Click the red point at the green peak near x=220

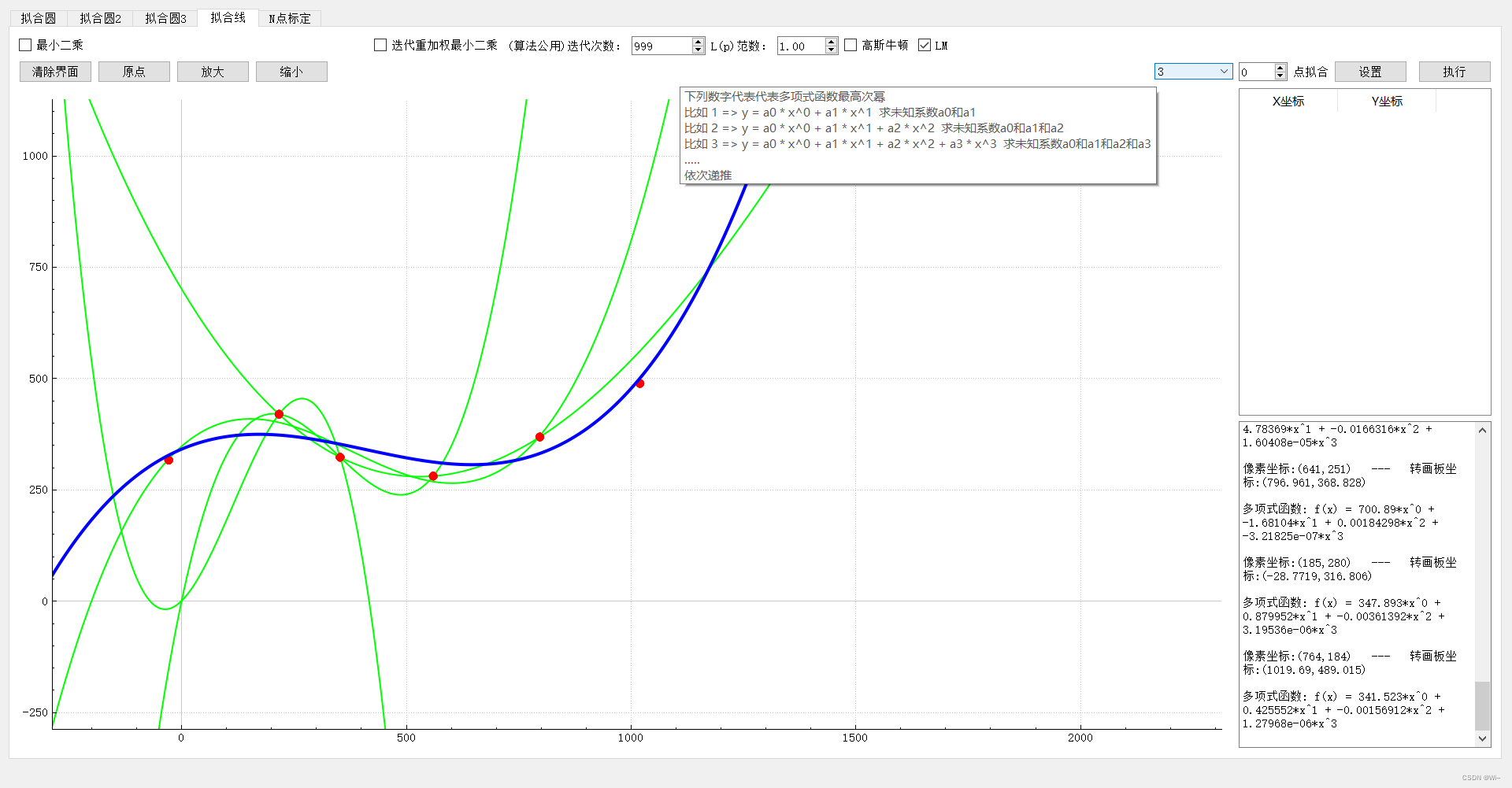[x=279, y=414]
